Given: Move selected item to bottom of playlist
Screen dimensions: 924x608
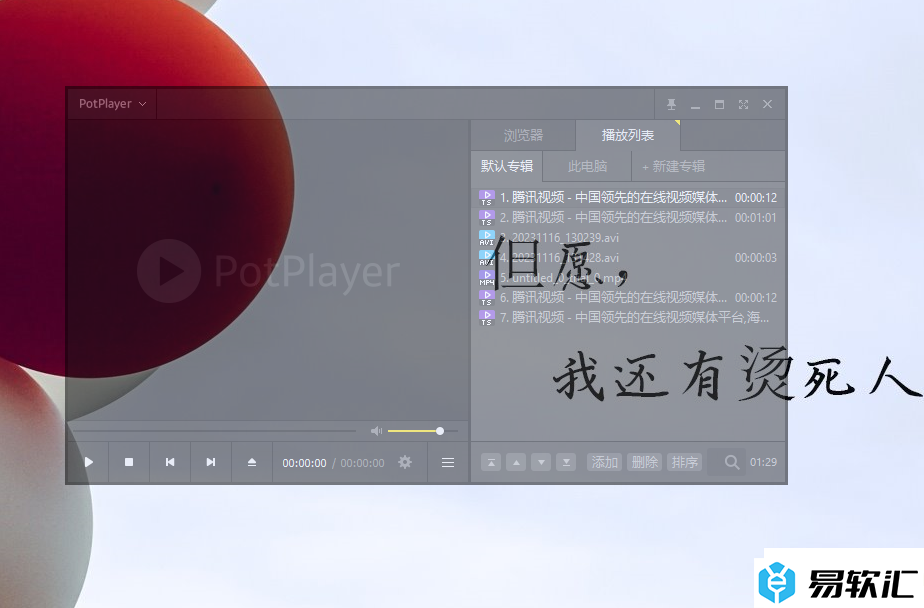Looking at the screenshot, I should click(566, 462).
